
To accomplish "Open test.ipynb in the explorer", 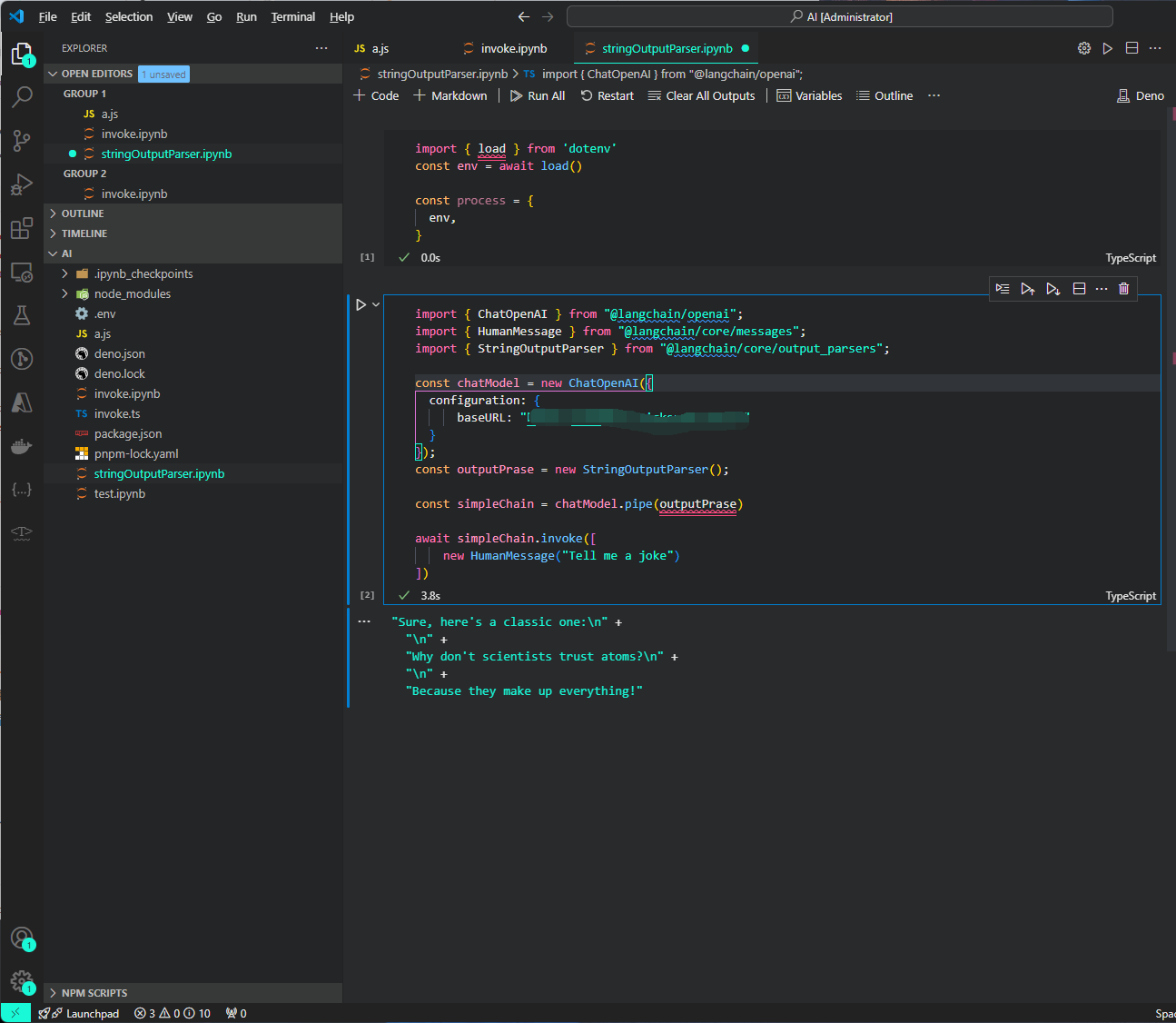I will [193, 493].
